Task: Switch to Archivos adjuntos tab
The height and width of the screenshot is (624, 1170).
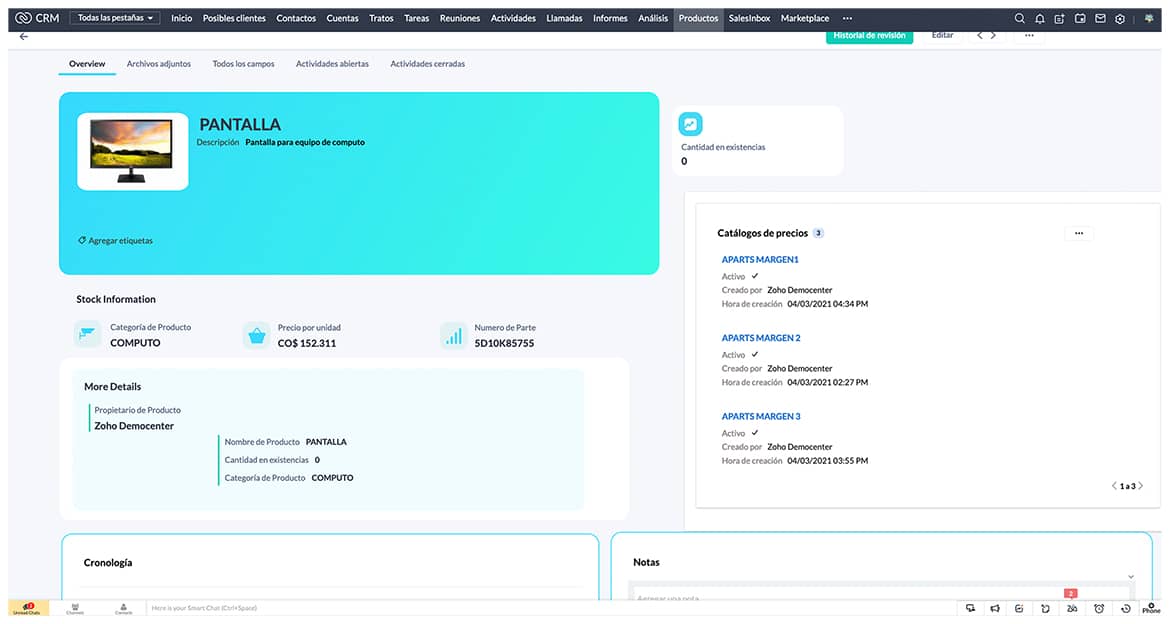Action: (158, 64)
